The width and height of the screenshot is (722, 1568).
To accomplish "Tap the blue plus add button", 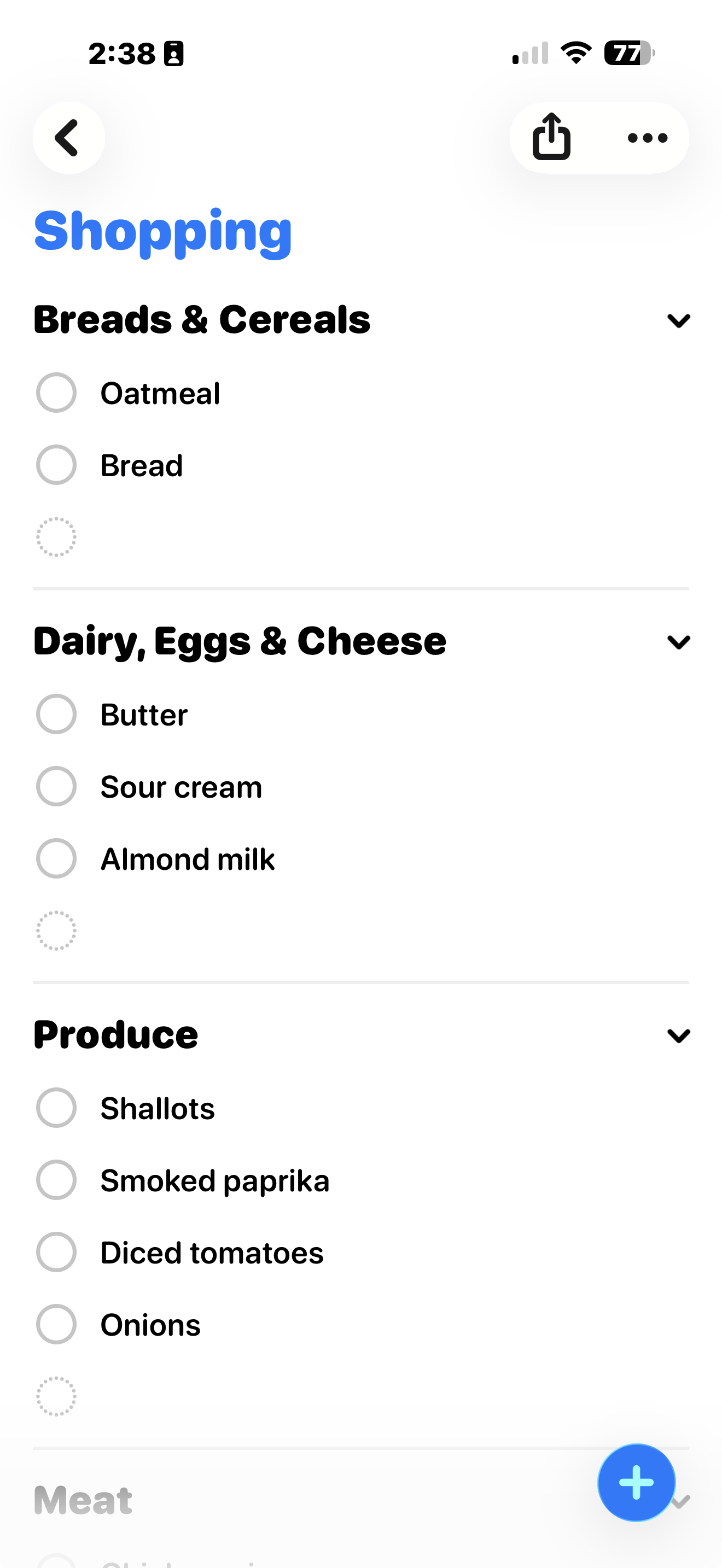I will [636, 1482].
